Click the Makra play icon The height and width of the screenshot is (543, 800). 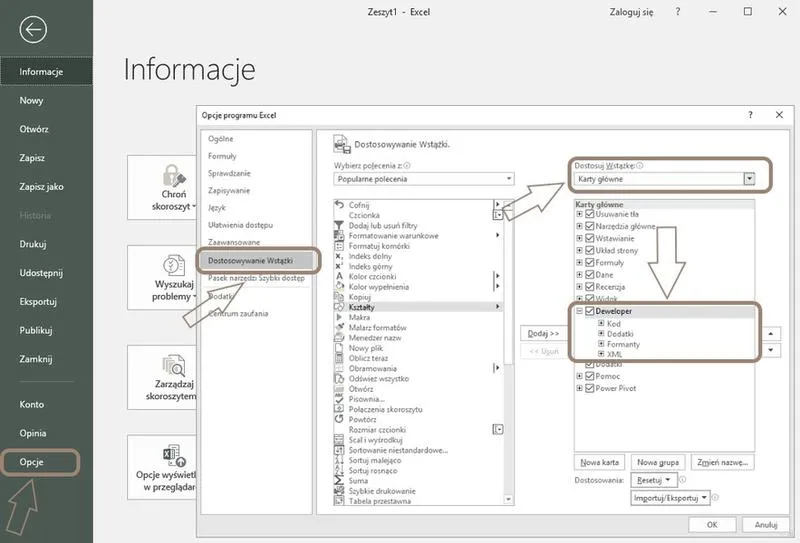click(x=339, y=317)
